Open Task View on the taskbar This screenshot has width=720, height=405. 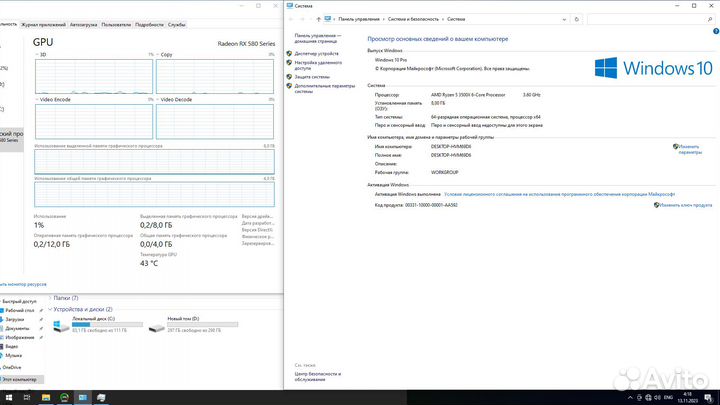point(27,397)
